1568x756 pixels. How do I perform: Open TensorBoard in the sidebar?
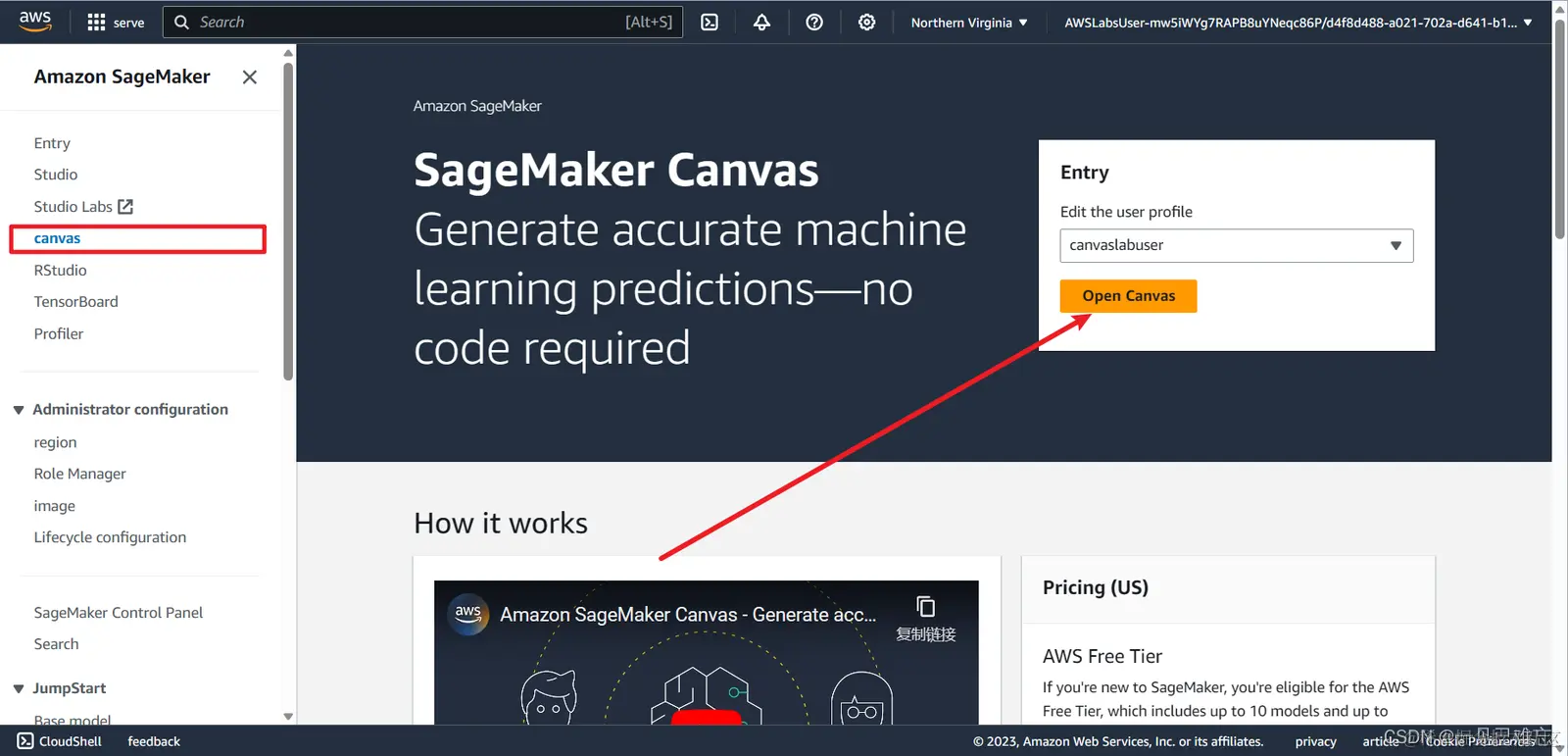pos(75,302)
